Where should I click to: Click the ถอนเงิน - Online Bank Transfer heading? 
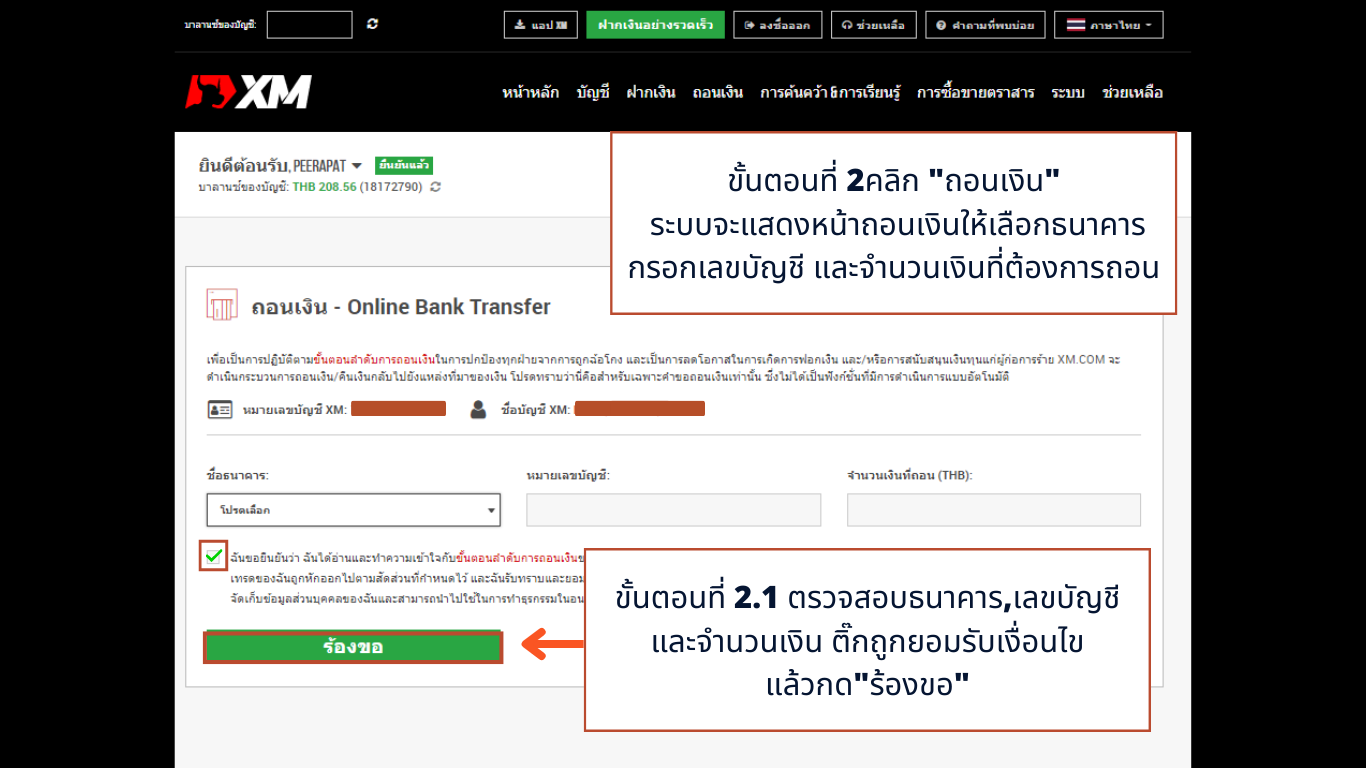[x=401, y=307]
